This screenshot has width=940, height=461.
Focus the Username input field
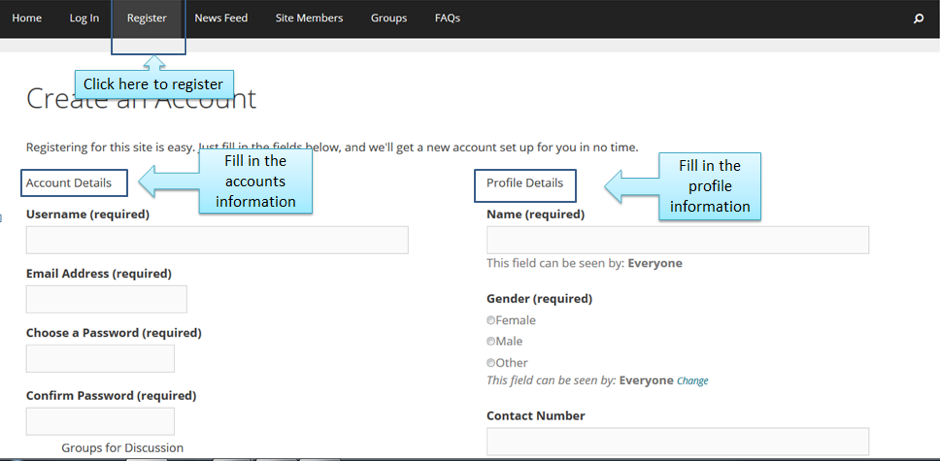[217, 240]
